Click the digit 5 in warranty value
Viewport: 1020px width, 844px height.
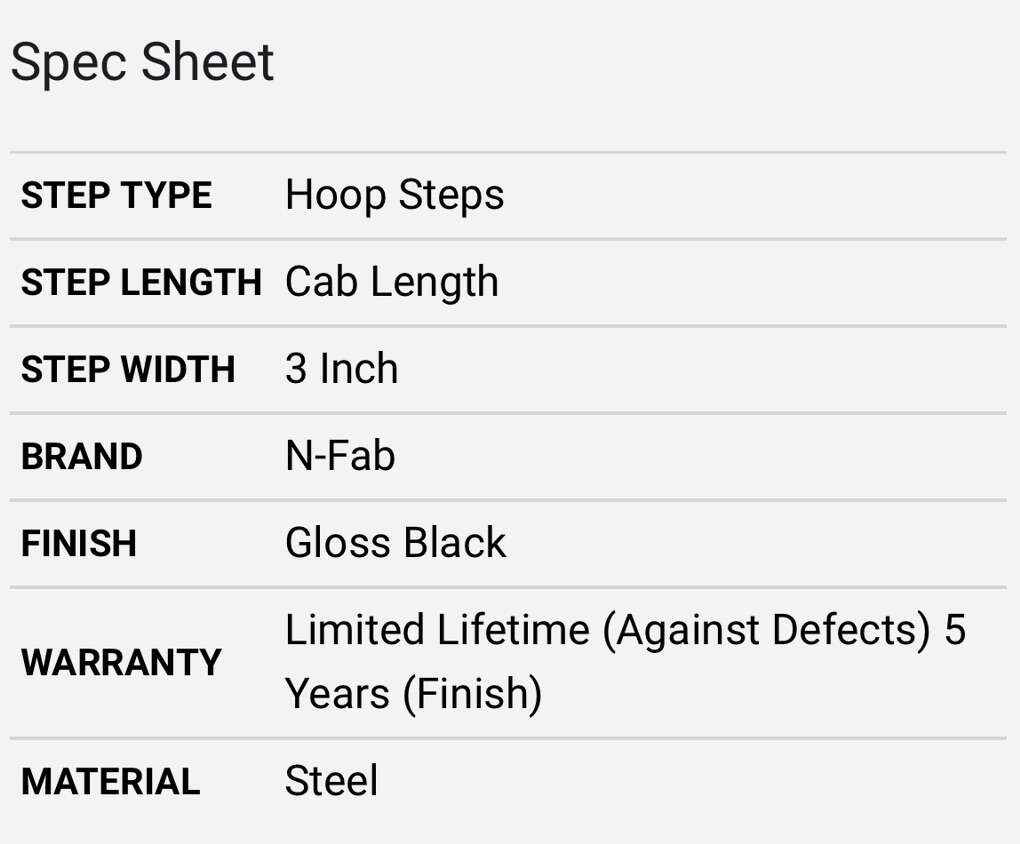(955, 630)
